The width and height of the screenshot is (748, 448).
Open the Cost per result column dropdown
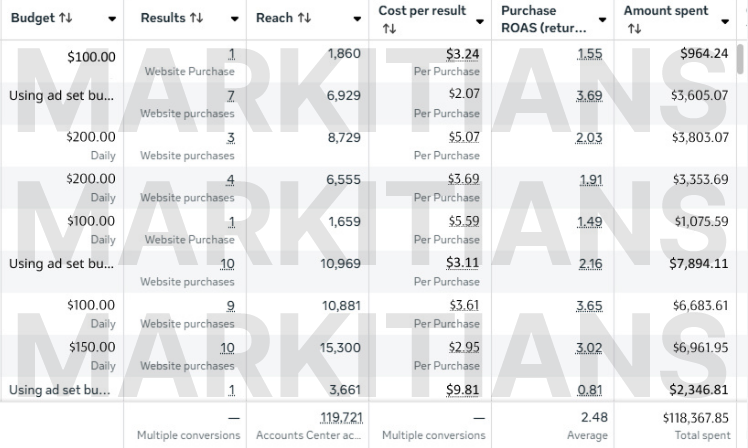click(480, 20)
